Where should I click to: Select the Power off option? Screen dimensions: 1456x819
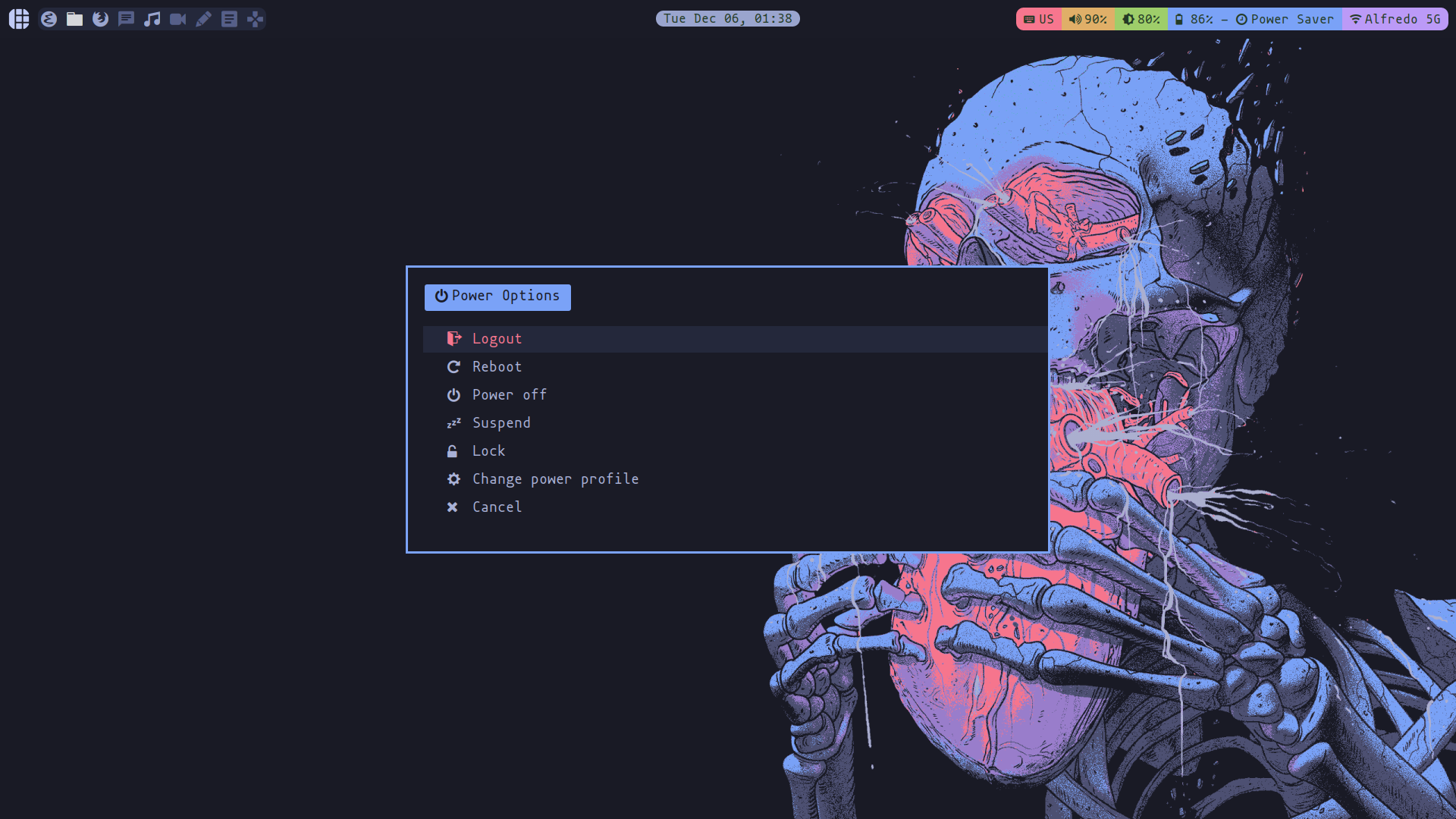click(509, 394)
